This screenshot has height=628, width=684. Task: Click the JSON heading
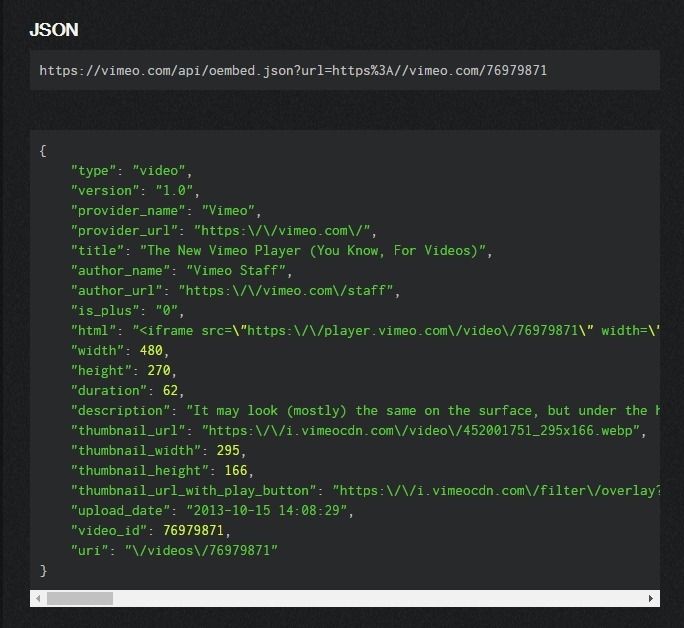[54, 30]
